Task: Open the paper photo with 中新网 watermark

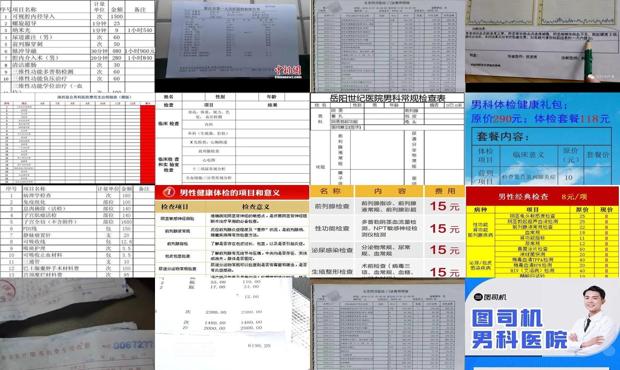Action: [x=232, y=46]
